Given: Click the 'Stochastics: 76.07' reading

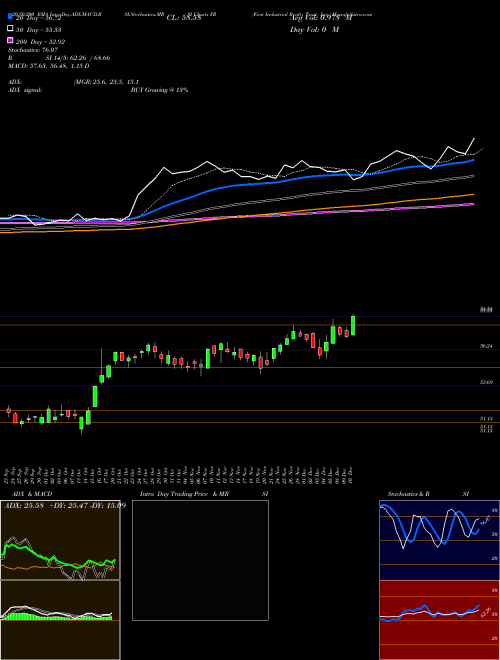Looking at the screenshot, I should 33,50.
